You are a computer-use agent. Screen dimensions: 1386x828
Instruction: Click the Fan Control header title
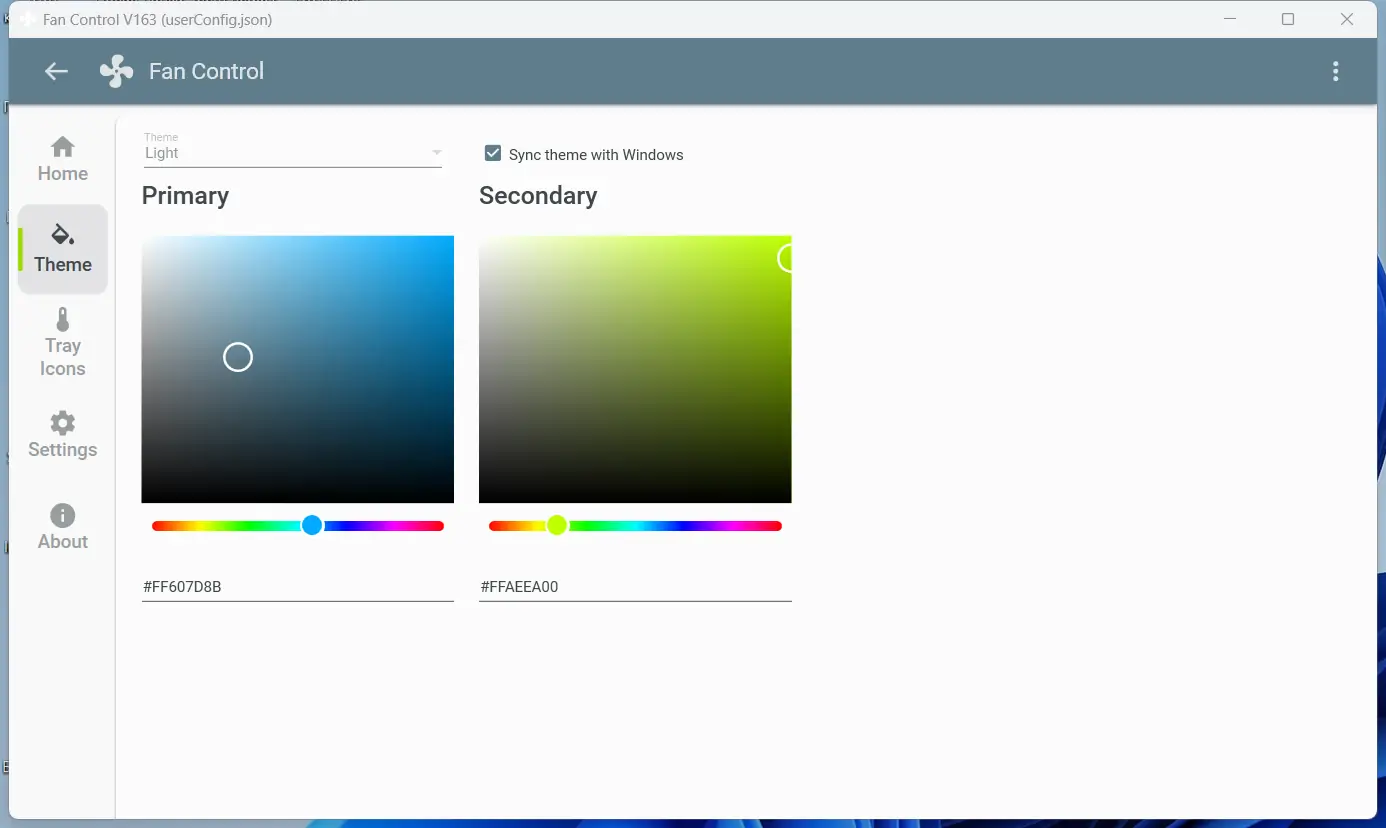coord(206,71)
